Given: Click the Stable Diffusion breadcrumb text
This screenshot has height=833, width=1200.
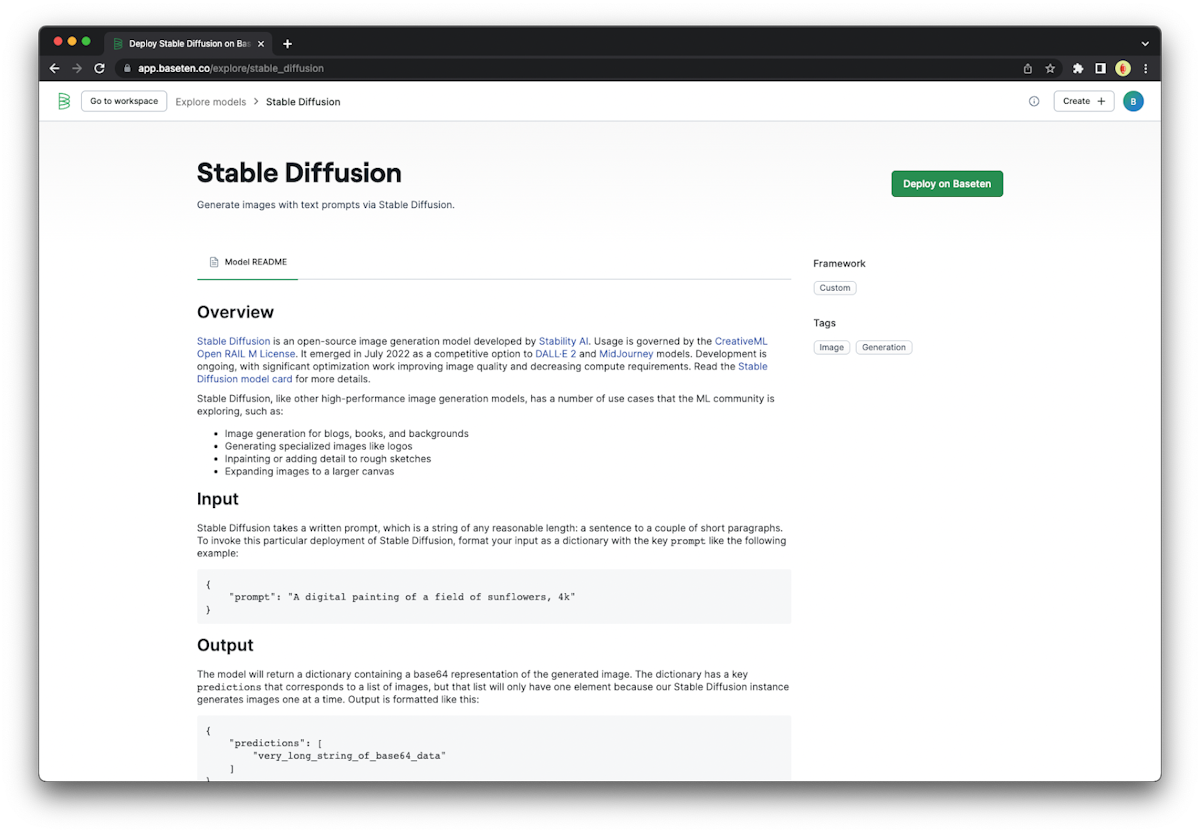Looking at the screenshot, I should (x=303, y=102).
